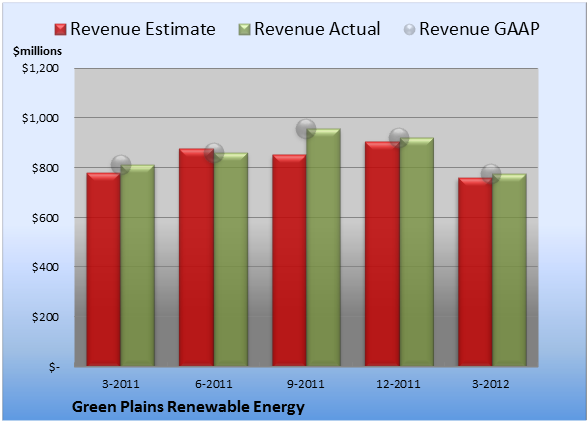Click the '6-2011' x-axis label

tap(214, 384)
